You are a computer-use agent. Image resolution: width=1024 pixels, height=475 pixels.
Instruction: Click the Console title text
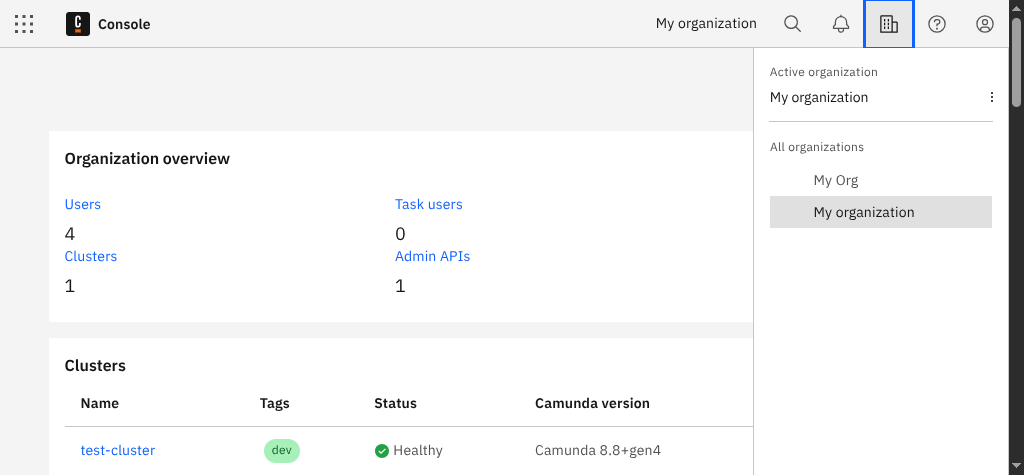pyautogui.click(x=124, y=24)
